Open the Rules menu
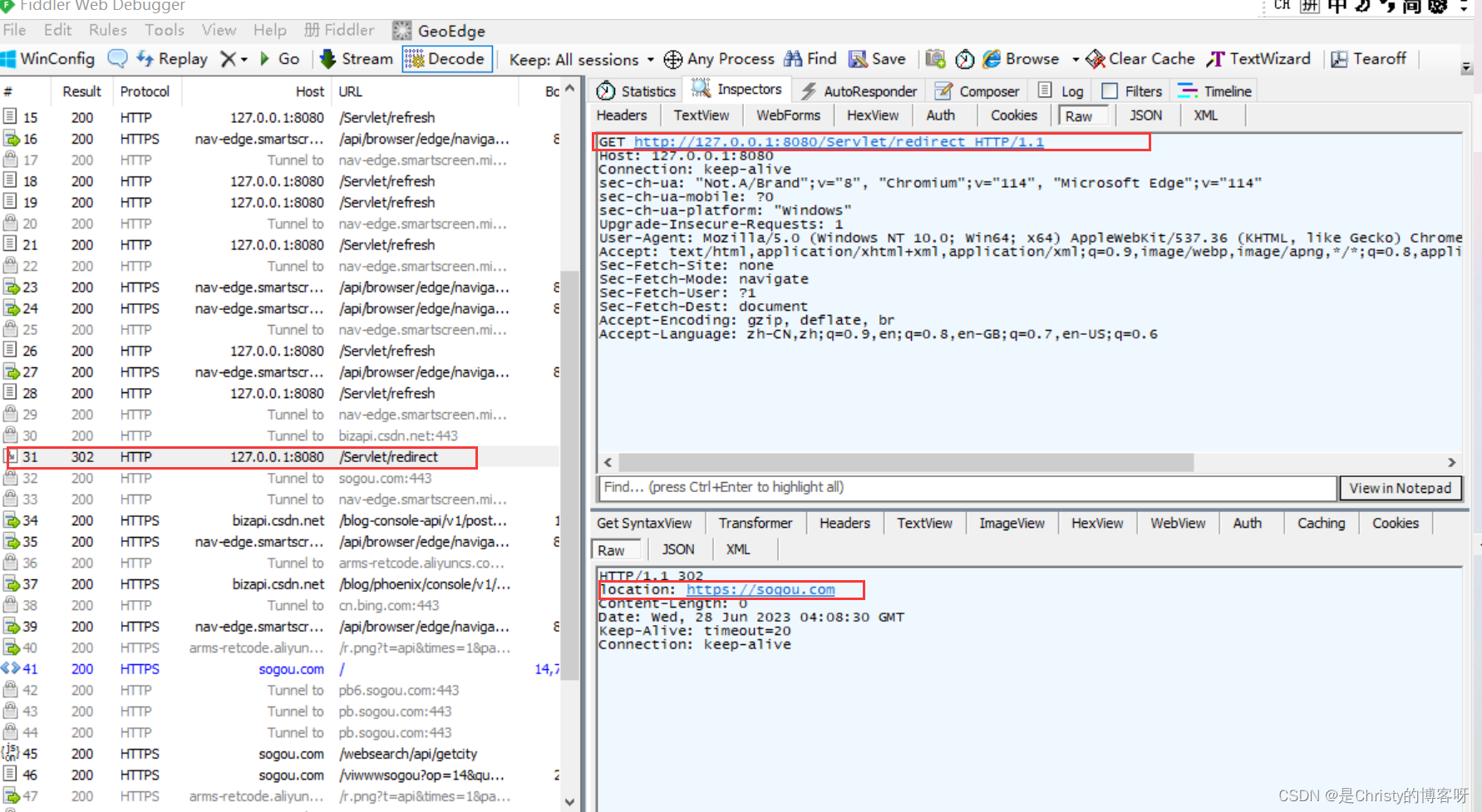This screenshot has height=812, width=1482. point(108,30)
